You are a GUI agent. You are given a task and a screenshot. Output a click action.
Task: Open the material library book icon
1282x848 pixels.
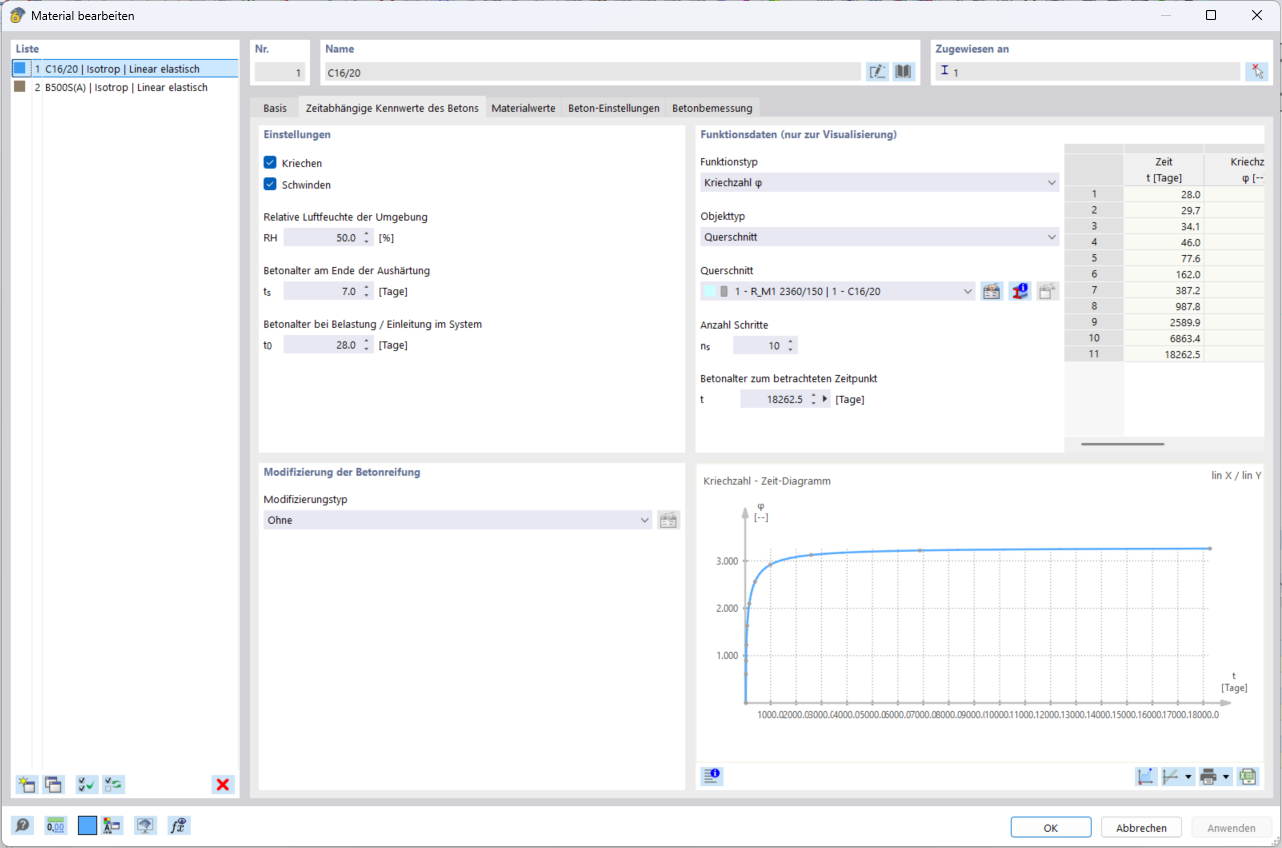904,72
